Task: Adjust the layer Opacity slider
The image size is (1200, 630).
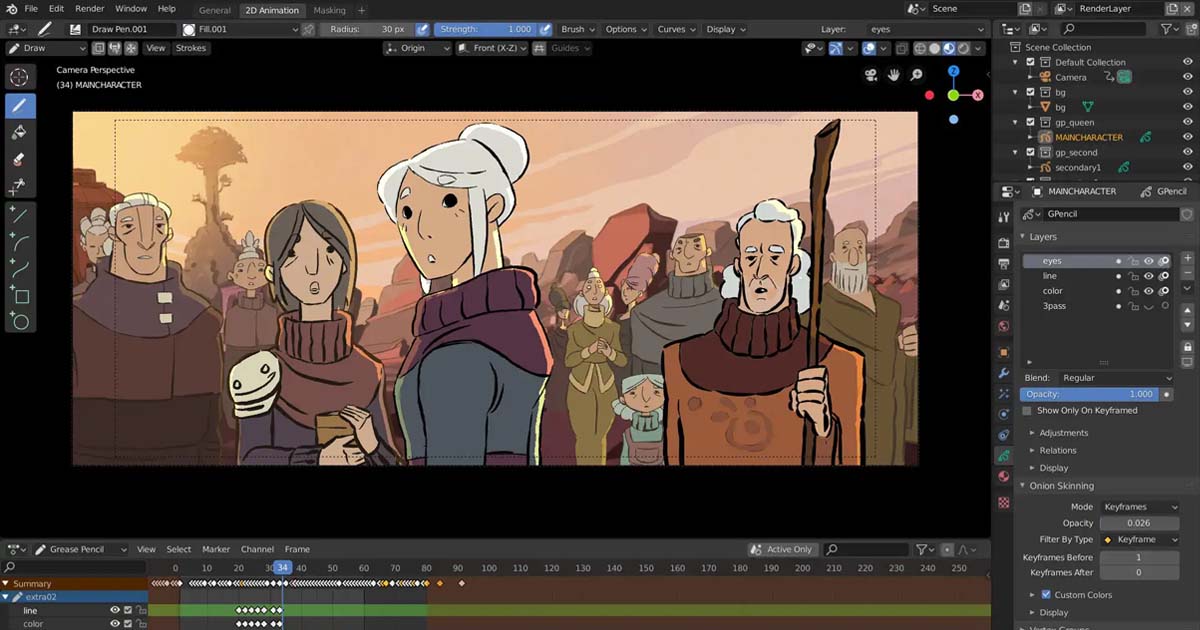Action: (x=1088, y=394)
